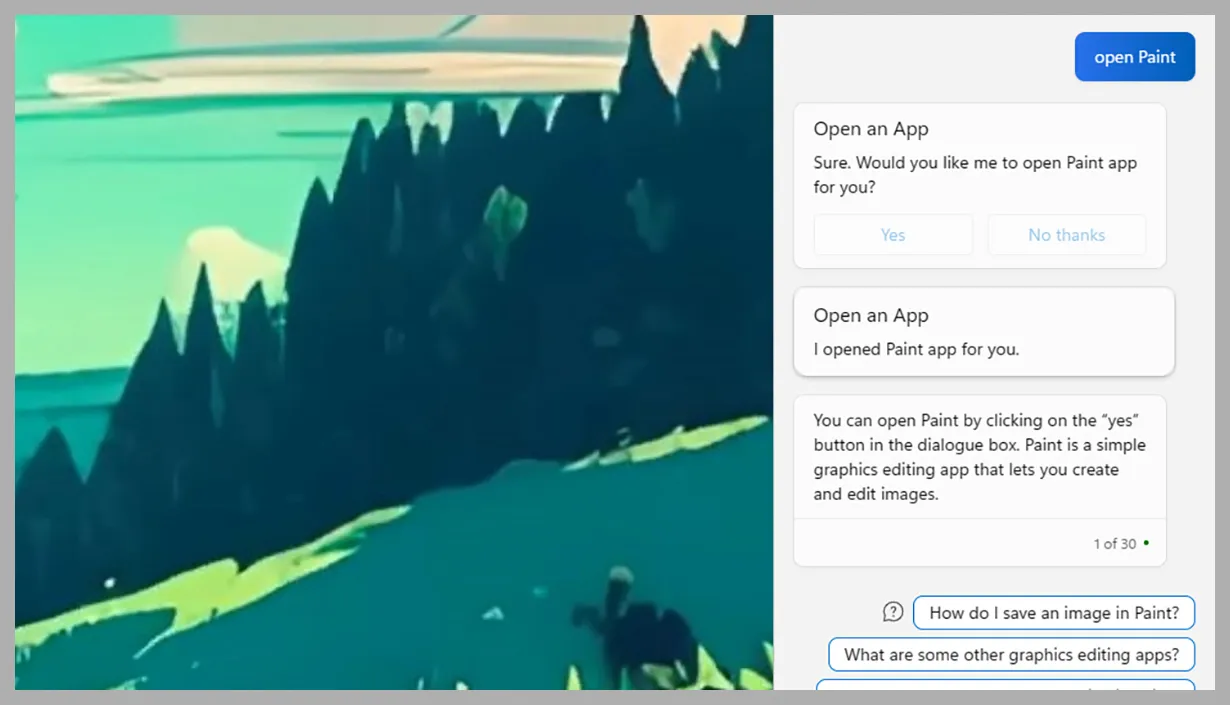Click the green status dot beside the counter
The image size is (1230, 705).
(x=1146, y=543)
